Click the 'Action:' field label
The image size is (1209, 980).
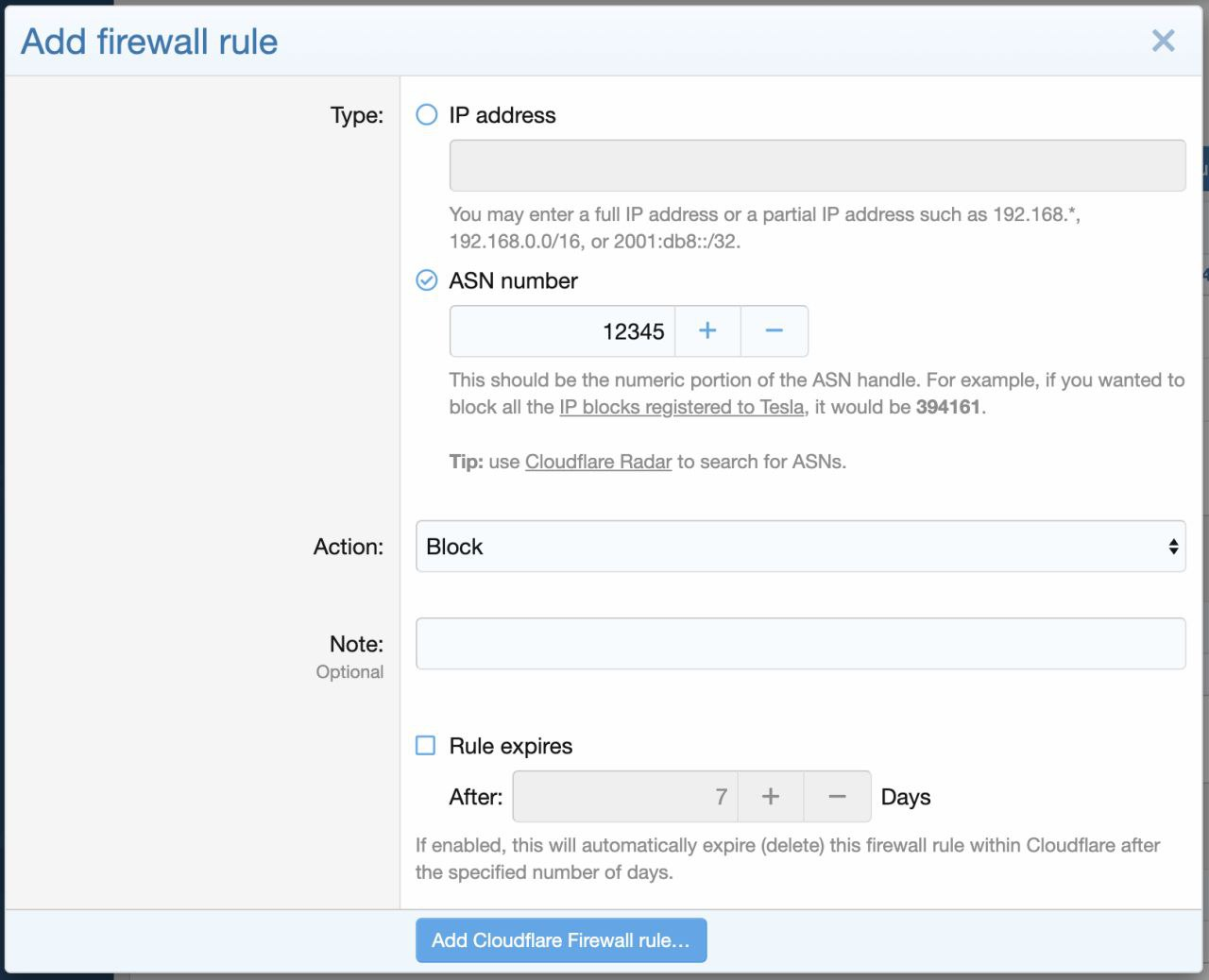[x=349, y=547]
